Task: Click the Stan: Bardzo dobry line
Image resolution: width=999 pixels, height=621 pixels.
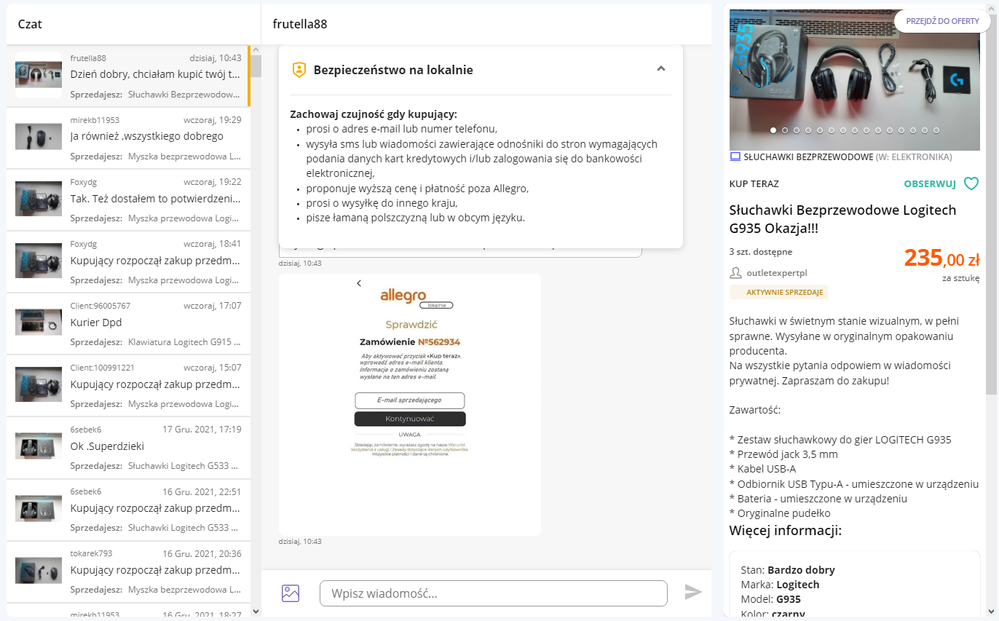Action: point(787,570)
